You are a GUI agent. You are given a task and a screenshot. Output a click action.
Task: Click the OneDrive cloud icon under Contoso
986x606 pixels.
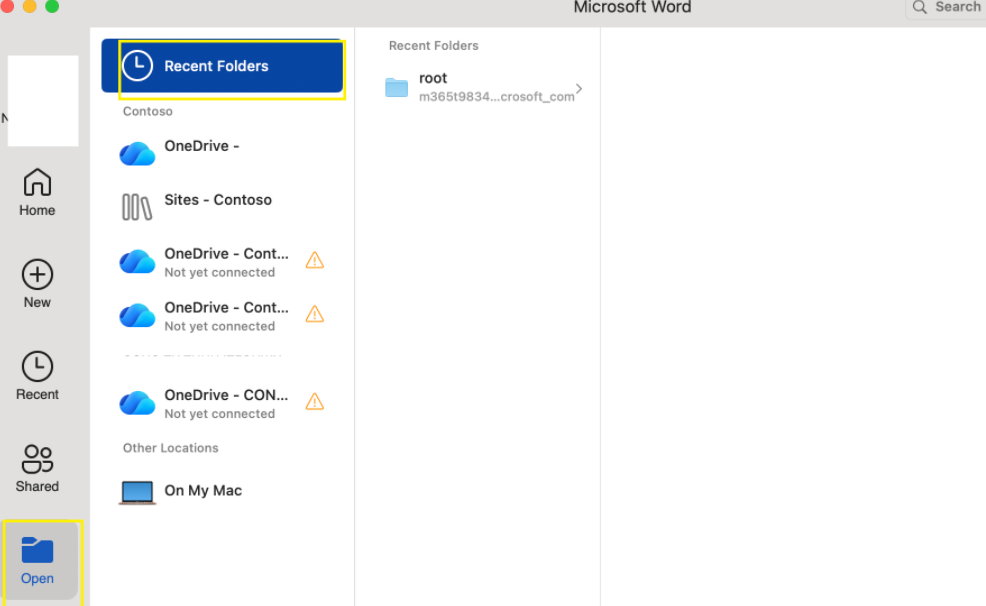point(137,153)
